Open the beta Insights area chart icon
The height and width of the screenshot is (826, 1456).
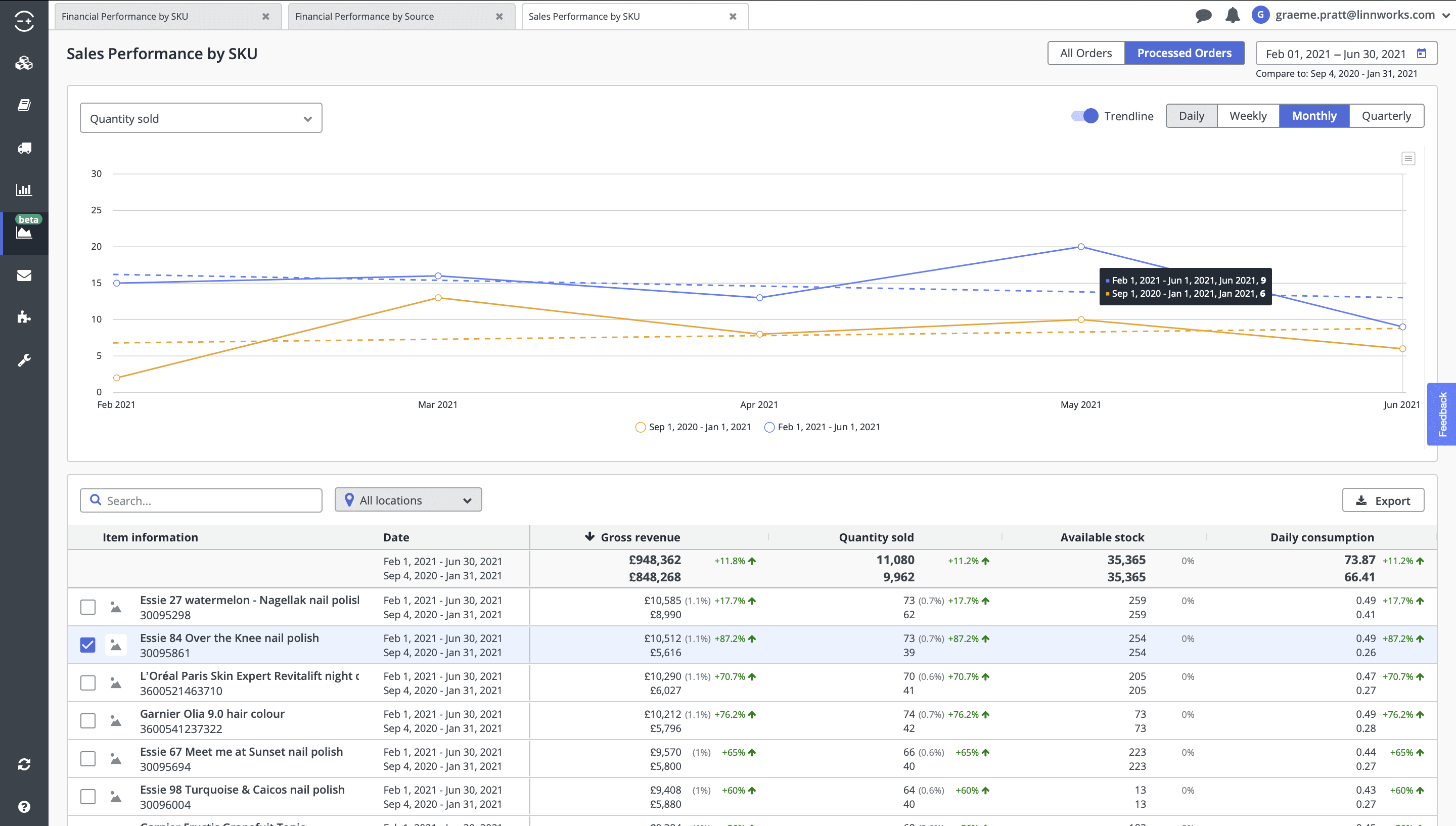coord(24,232)
